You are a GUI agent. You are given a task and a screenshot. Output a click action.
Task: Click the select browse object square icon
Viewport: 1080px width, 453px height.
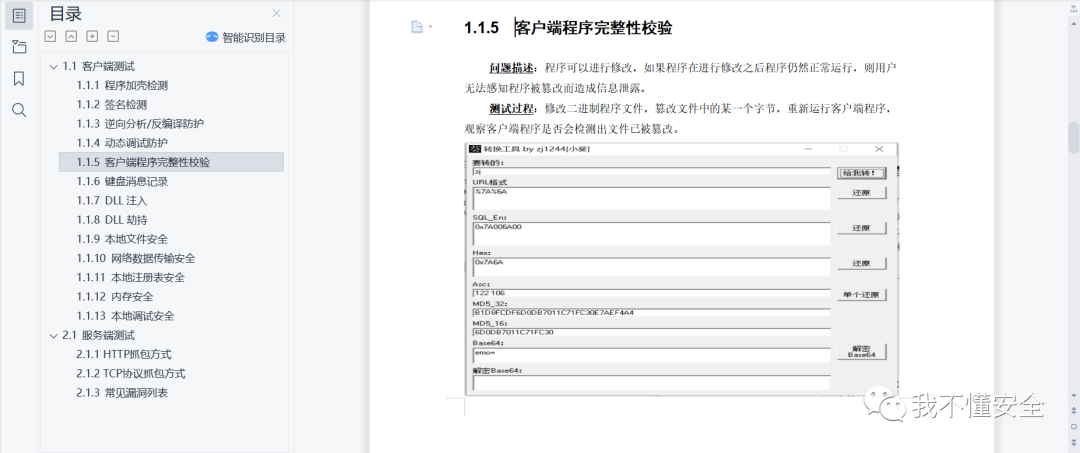[x=1073, y=426]
